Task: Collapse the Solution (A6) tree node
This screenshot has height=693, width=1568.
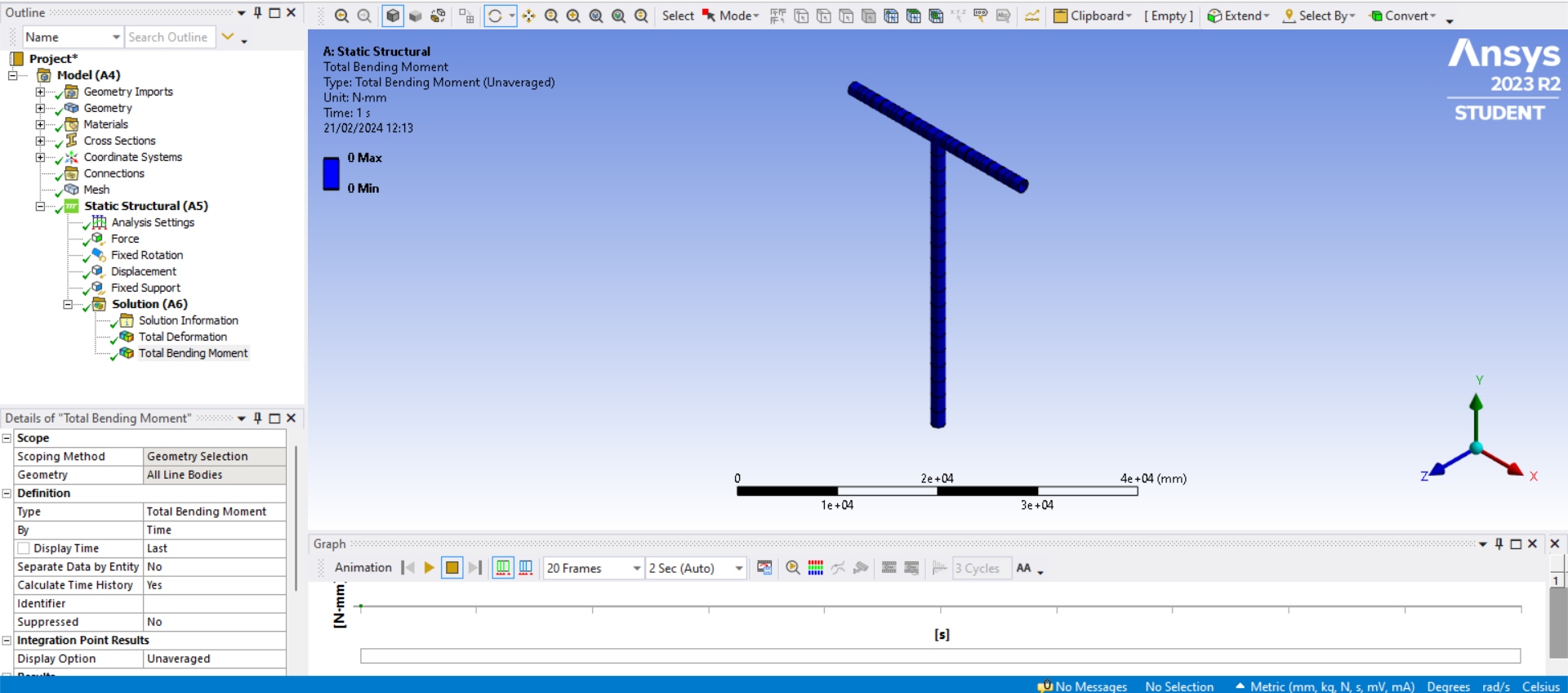Action: click(x=68, y=304)
